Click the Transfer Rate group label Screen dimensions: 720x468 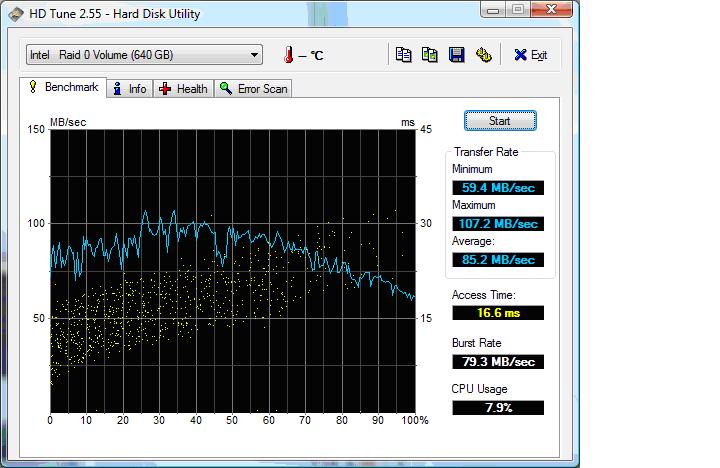pos(486,152)
